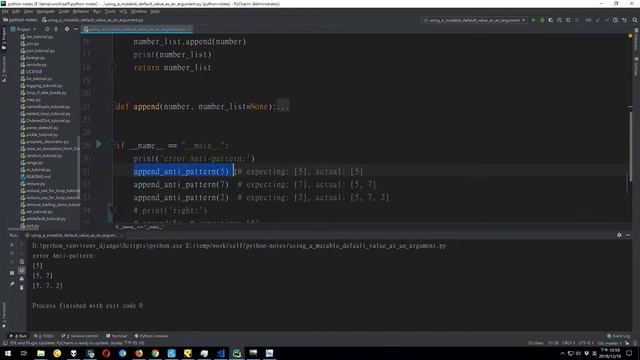This screenshot has width=640, height=360.
Task: Open project view settings gear
Action: pos(67,29)
